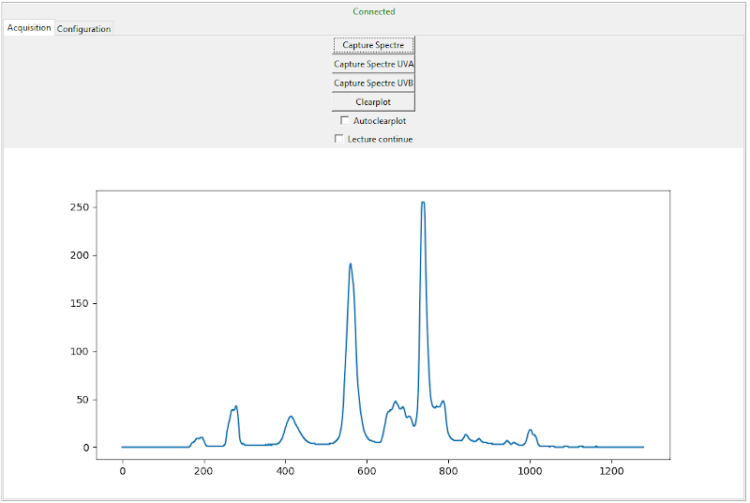Viewport: 750px width, 503px height.
Task: Clear the graph with Clearplot
Action: point(373,102)
